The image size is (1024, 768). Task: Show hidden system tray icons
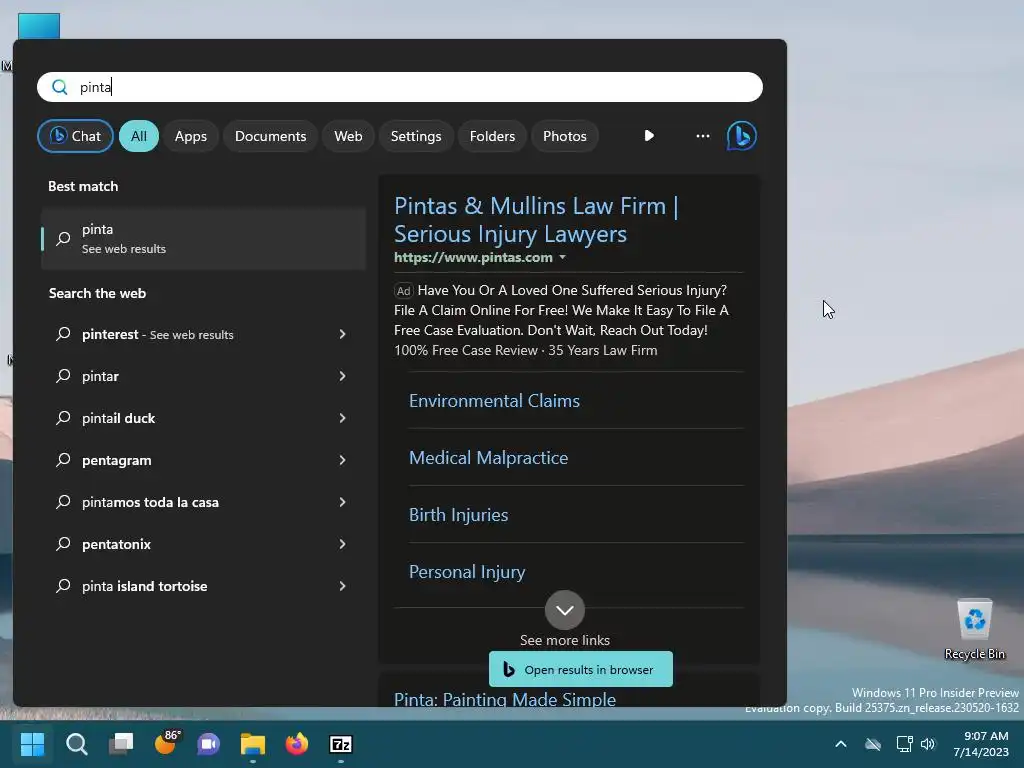841,744
